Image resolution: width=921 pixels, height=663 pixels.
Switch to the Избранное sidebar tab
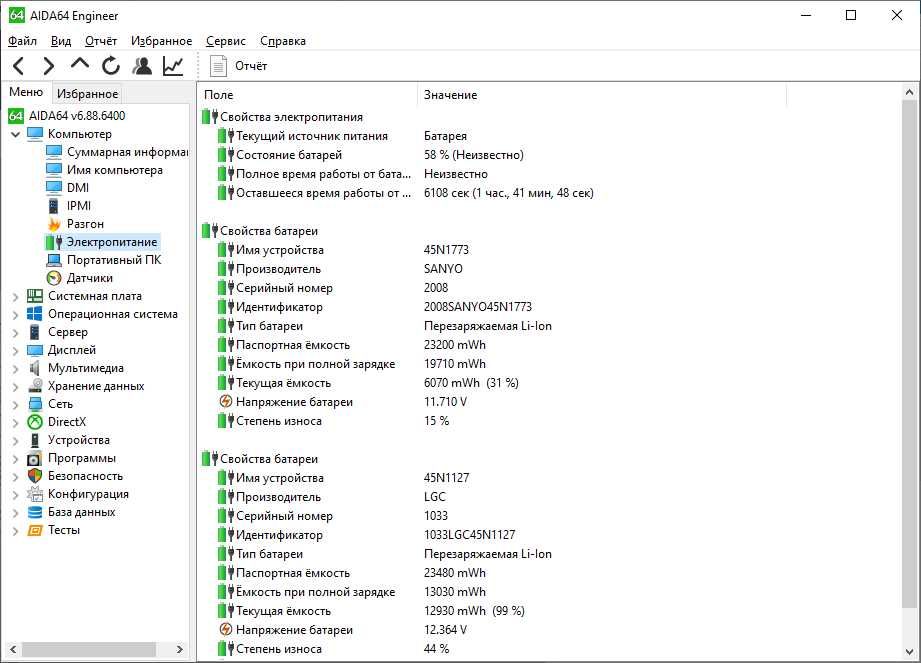[x=87, y=93]
